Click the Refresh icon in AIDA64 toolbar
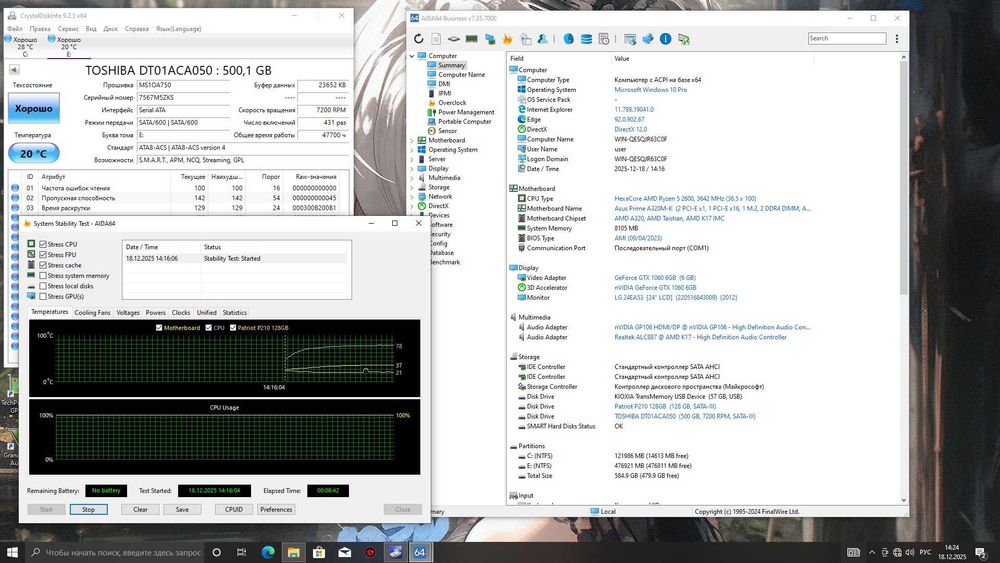The image size is (1000, 563). tap(418, 39)
